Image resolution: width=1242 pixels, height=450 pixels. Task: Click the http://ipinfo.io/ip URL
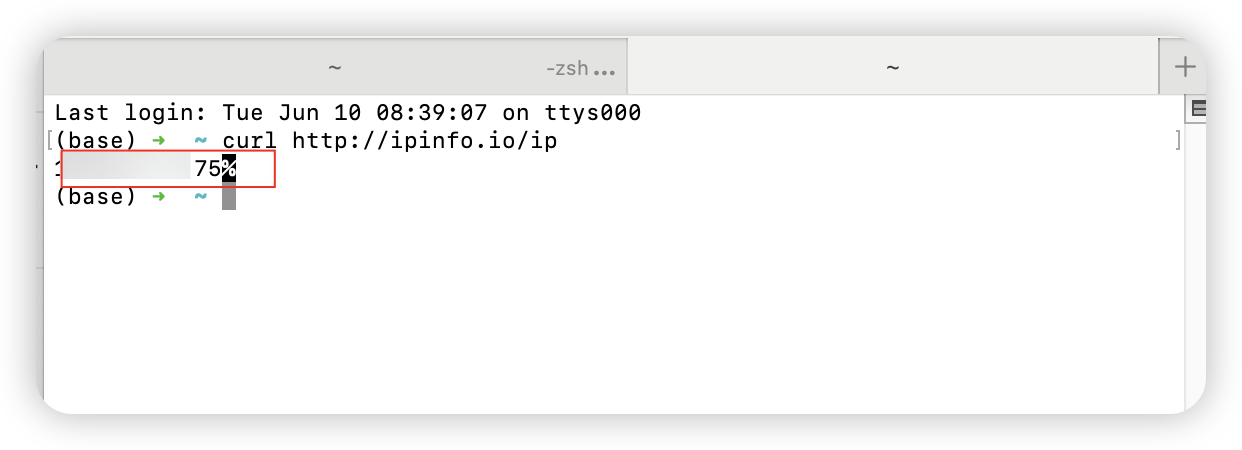(424, 141)
